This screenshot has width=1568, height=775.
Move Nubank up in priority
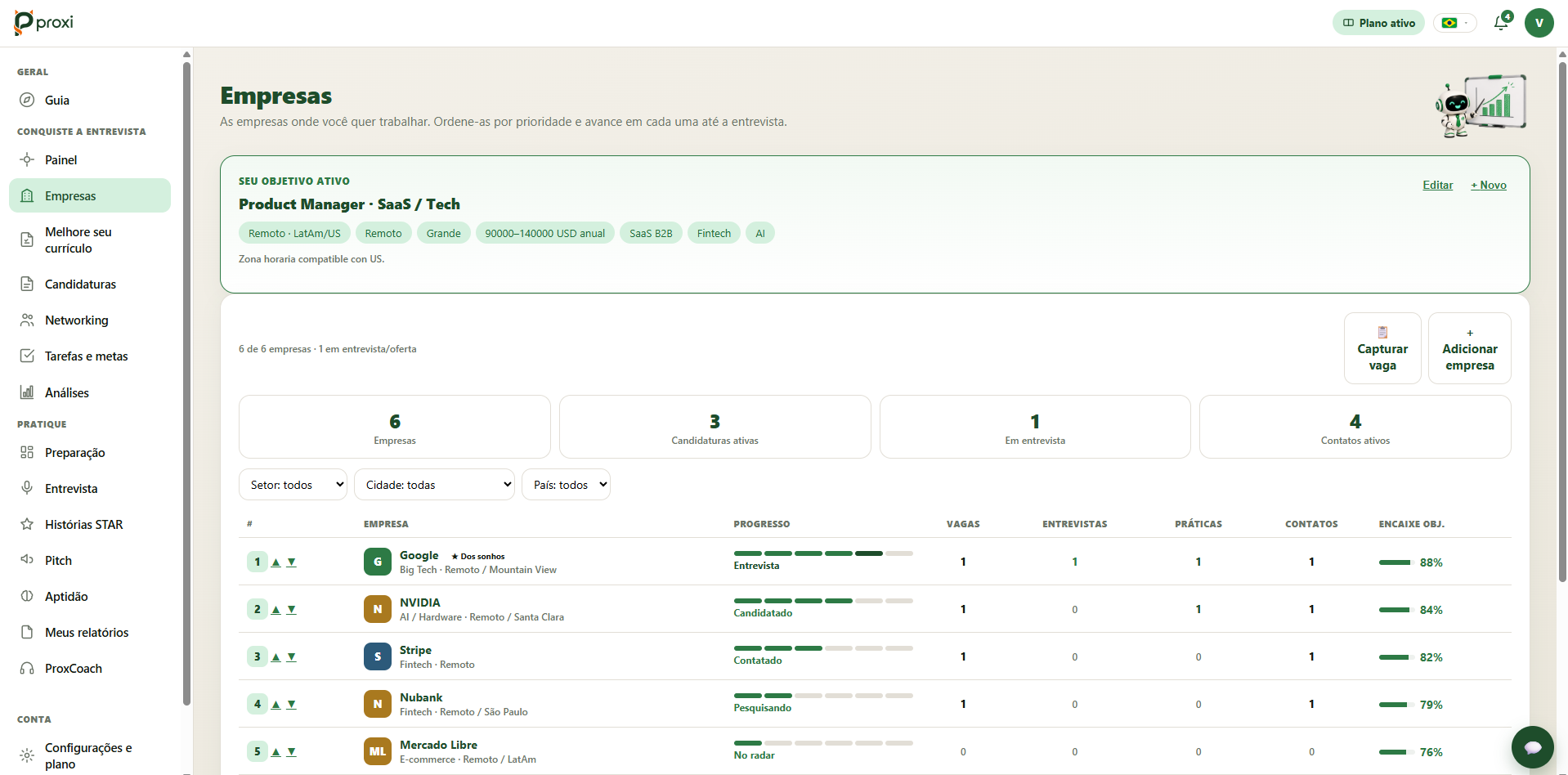tap(276, 704)
